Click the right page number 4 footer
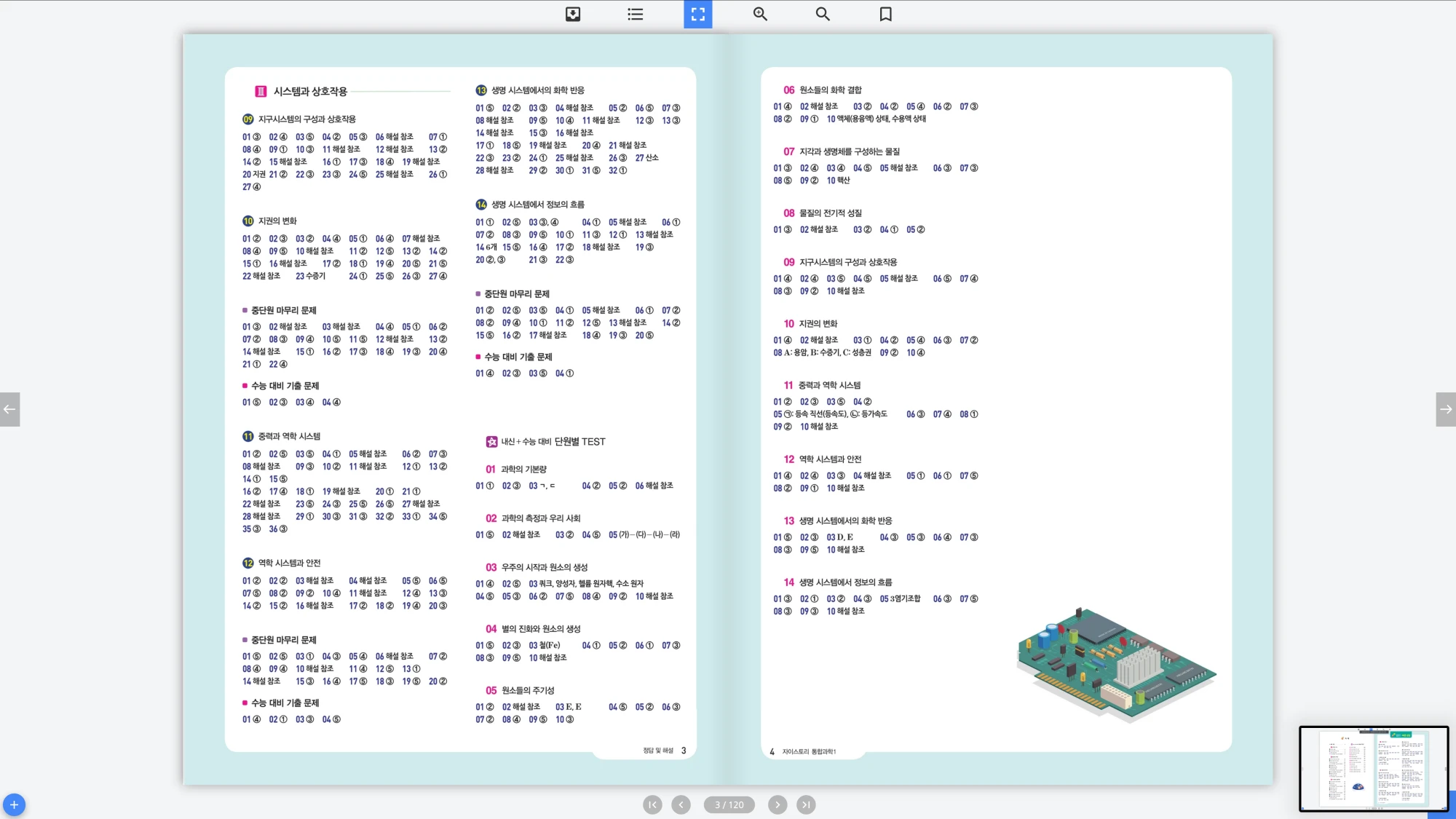Image resolution: width=1456 pixels, height=819 pixels. click(x=772, y=751)
